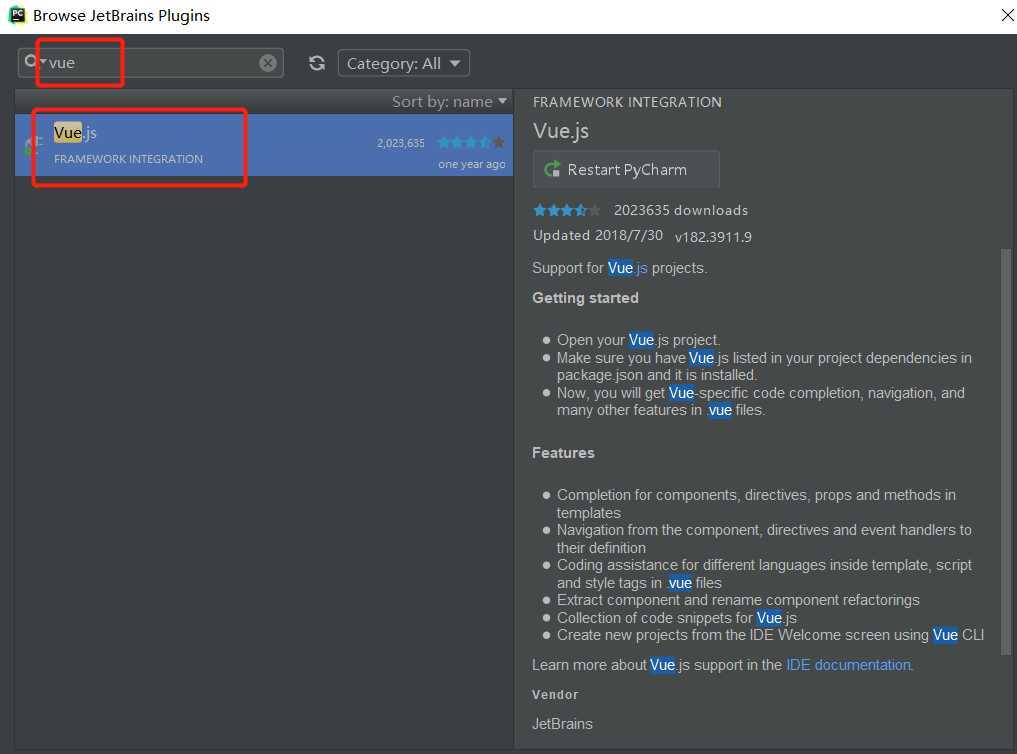Open the Category: All dropdown
1017x754 pixels.
pyautogui.click(x=403, y=64)
